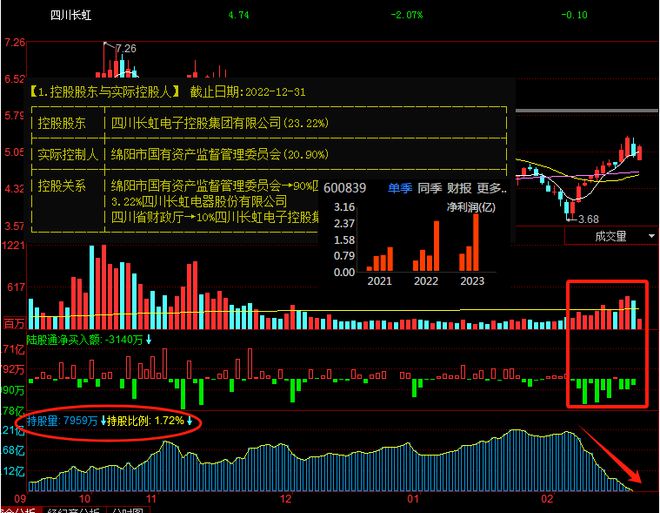This screenshot has width=660, height=513.
Task: Open the 财报 tab
Action: pos(459,188)
